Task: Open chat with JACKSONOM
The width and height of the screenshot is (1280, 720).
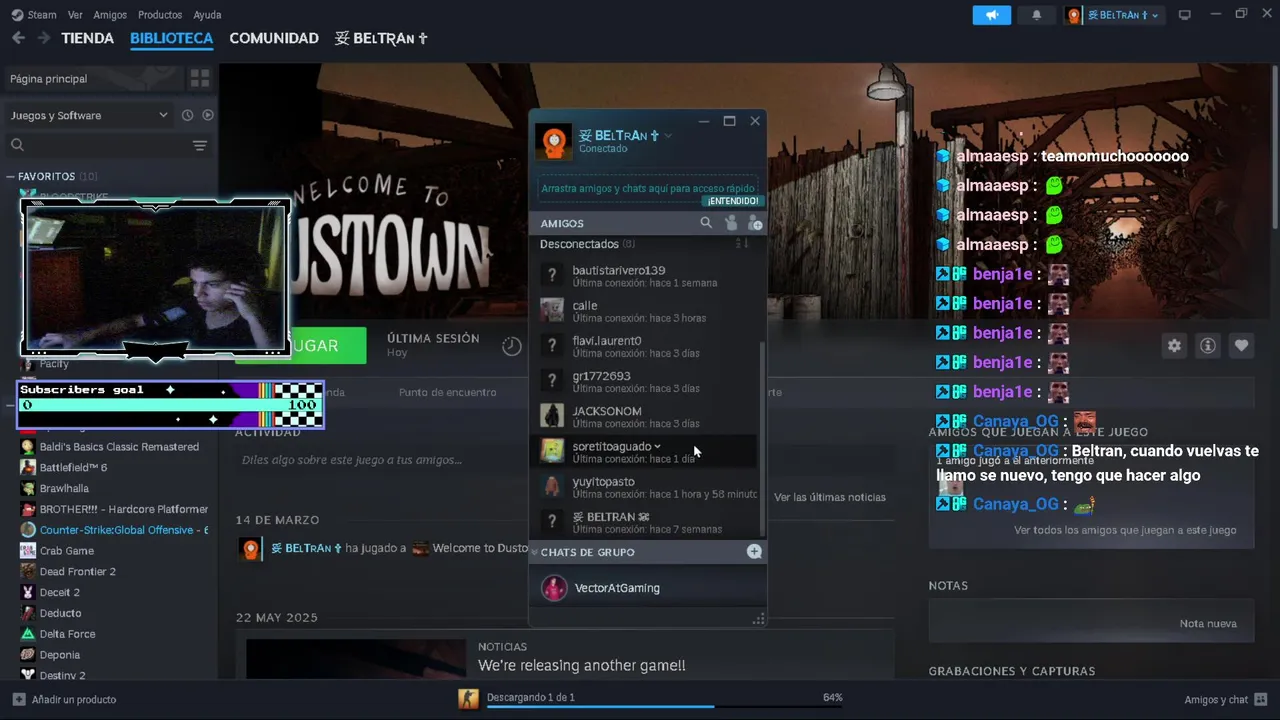Action: [x=647, y=417]
